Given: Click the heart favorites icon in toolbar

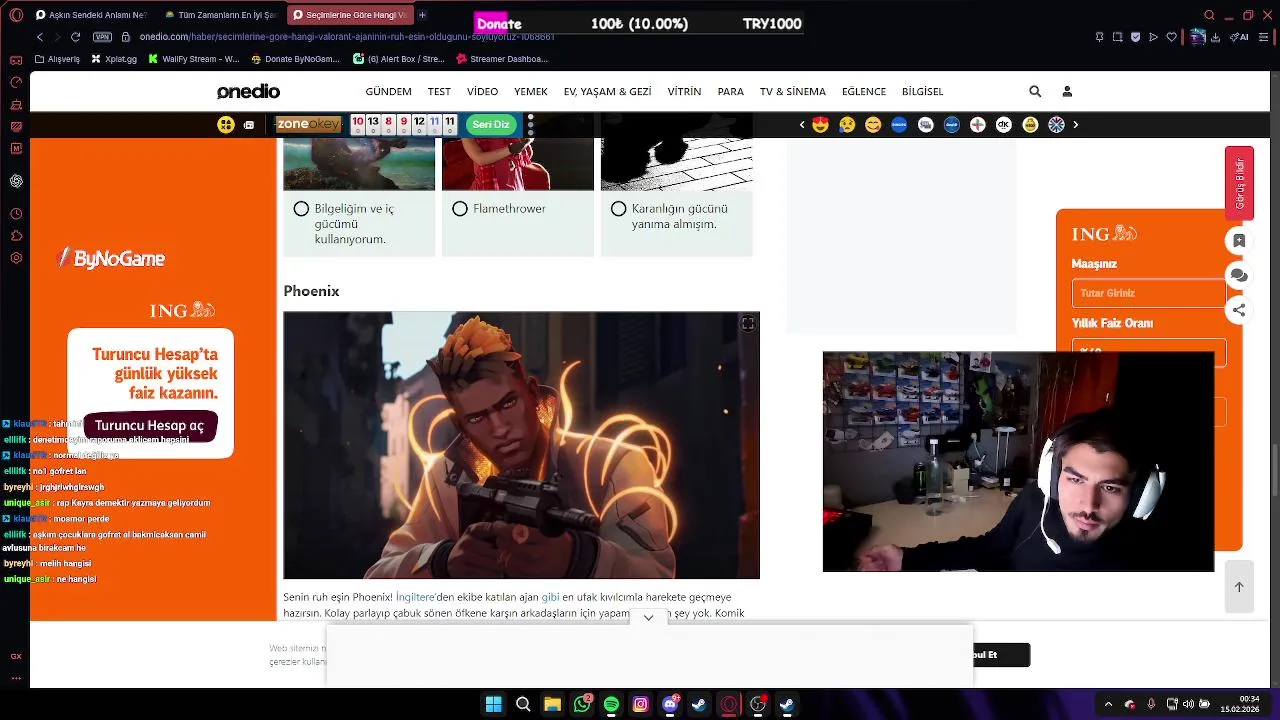Looking at the screenshot, I should (x=1172, y=37).
